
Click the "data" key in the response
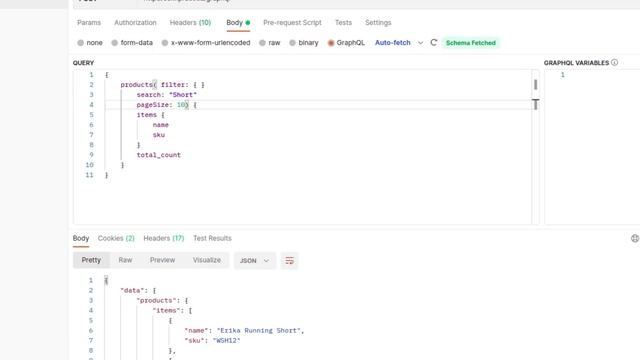pyautogui.click(x=132, y=291)
